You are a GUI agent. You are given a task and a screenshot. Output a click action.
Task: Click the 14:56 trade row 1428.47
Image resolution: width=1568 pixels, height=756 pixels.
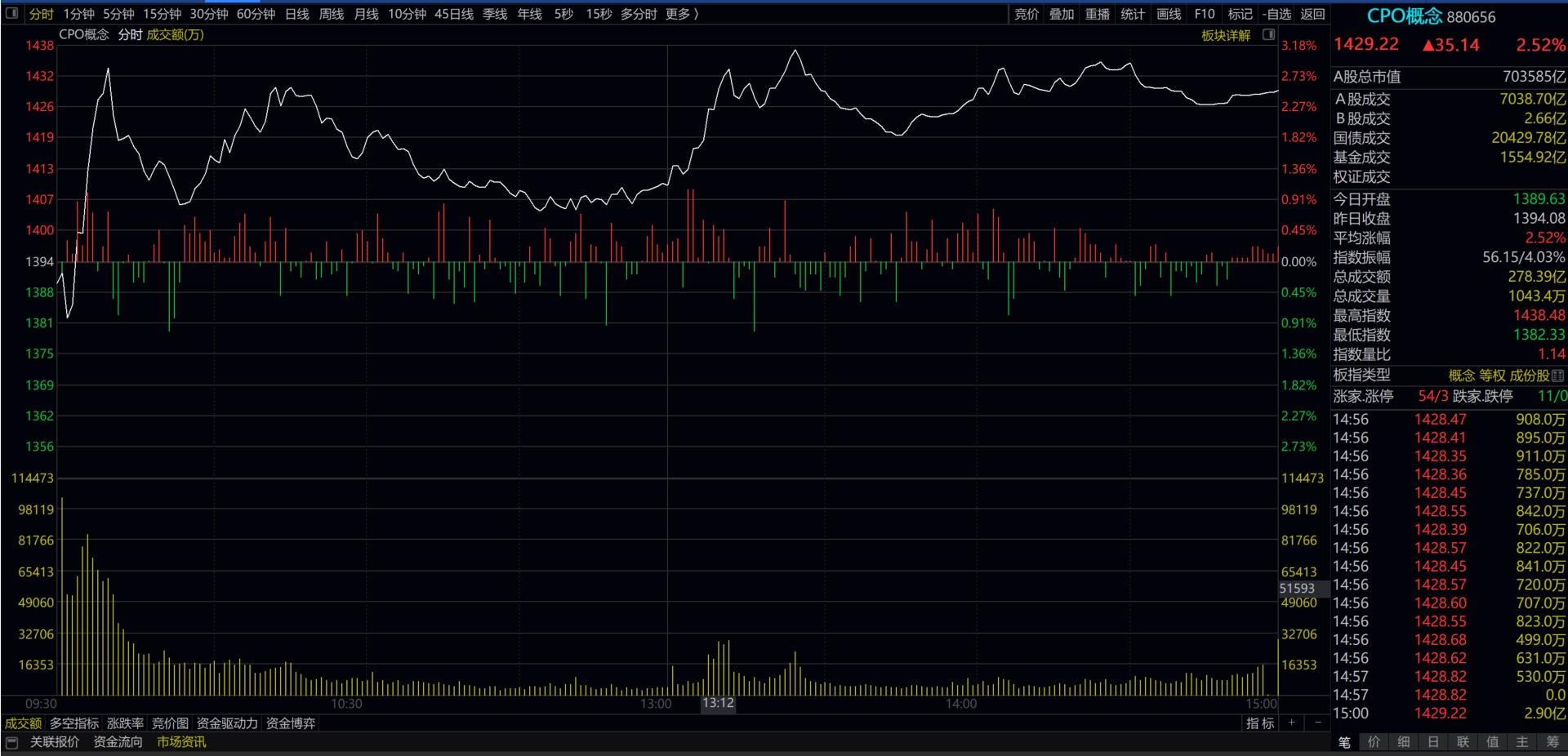click(1449, 420)
